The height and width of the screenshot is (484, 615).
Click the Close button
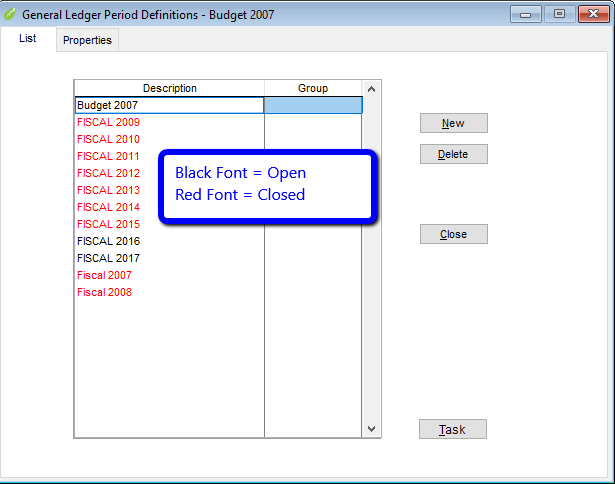[x=453, y=234]
